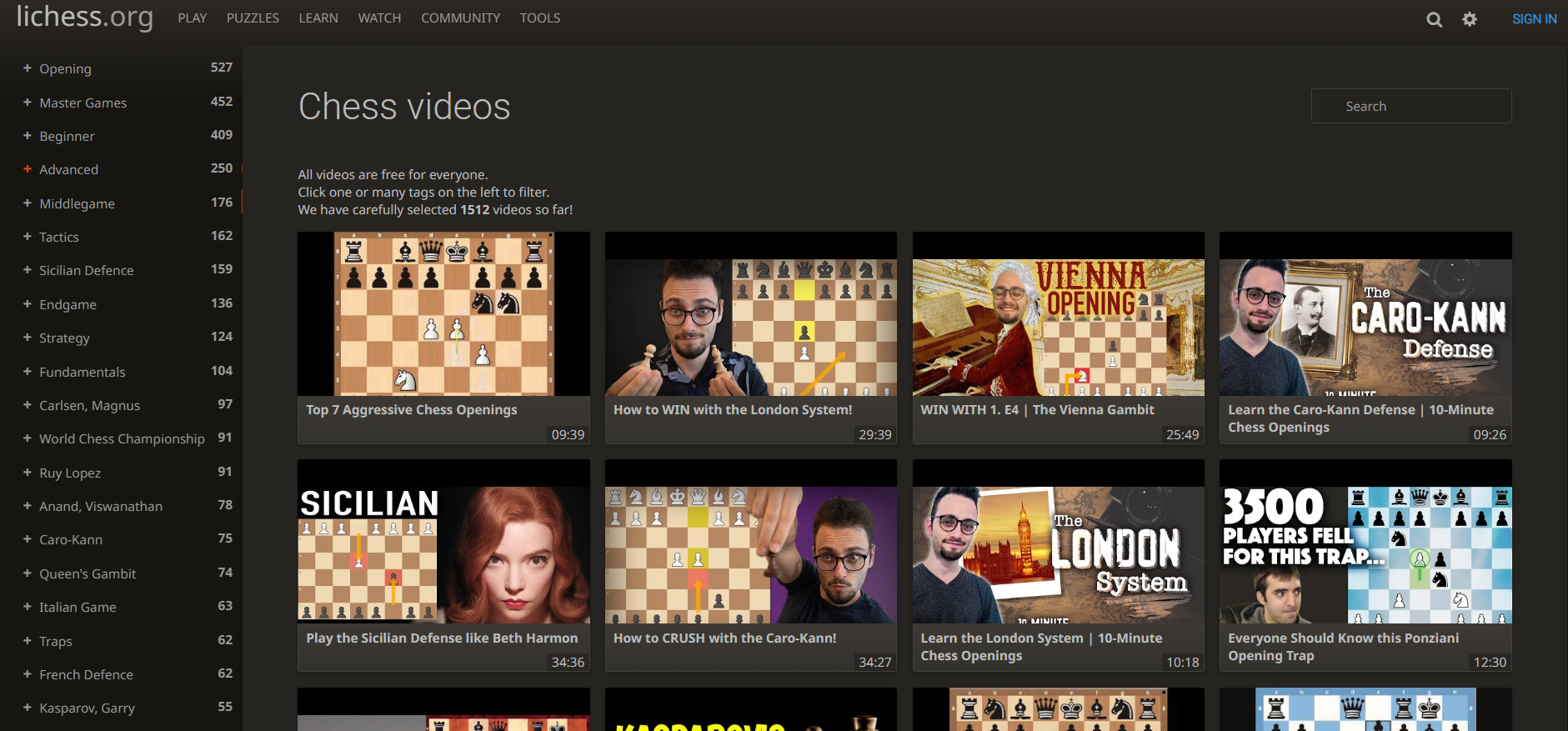Screen dimensions: 1568x731
Task: Open The London System 10-minute thumbnail
Action: point(1059,542)
